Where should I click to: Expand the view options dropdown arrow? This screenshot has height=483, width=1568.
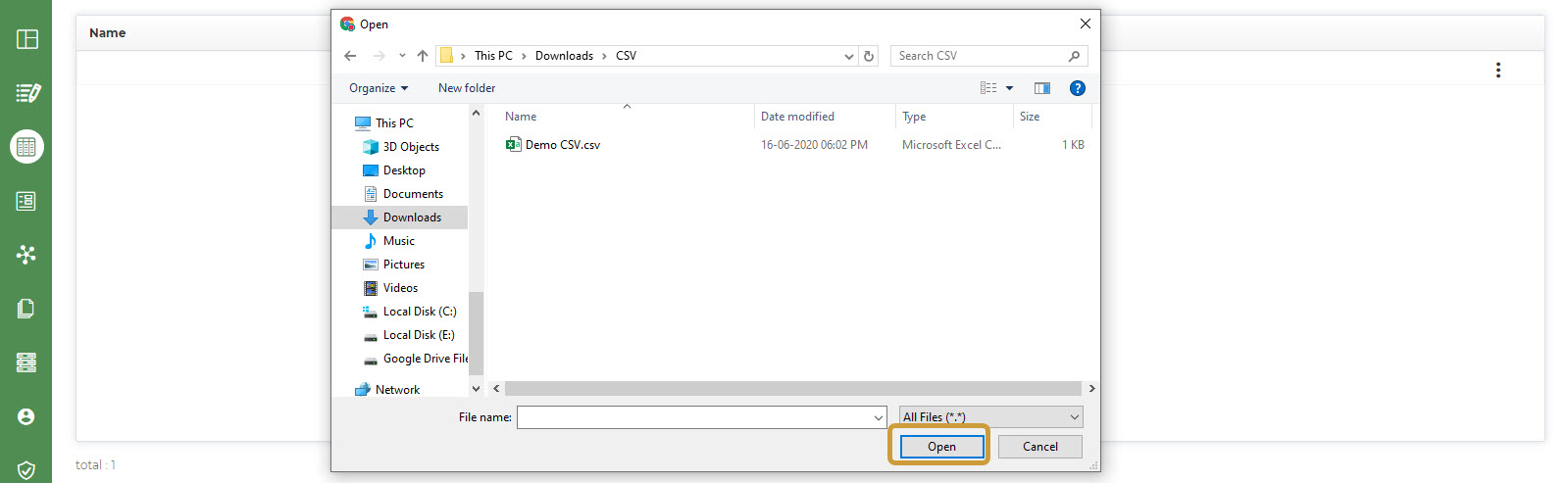tap(1009, 88)
